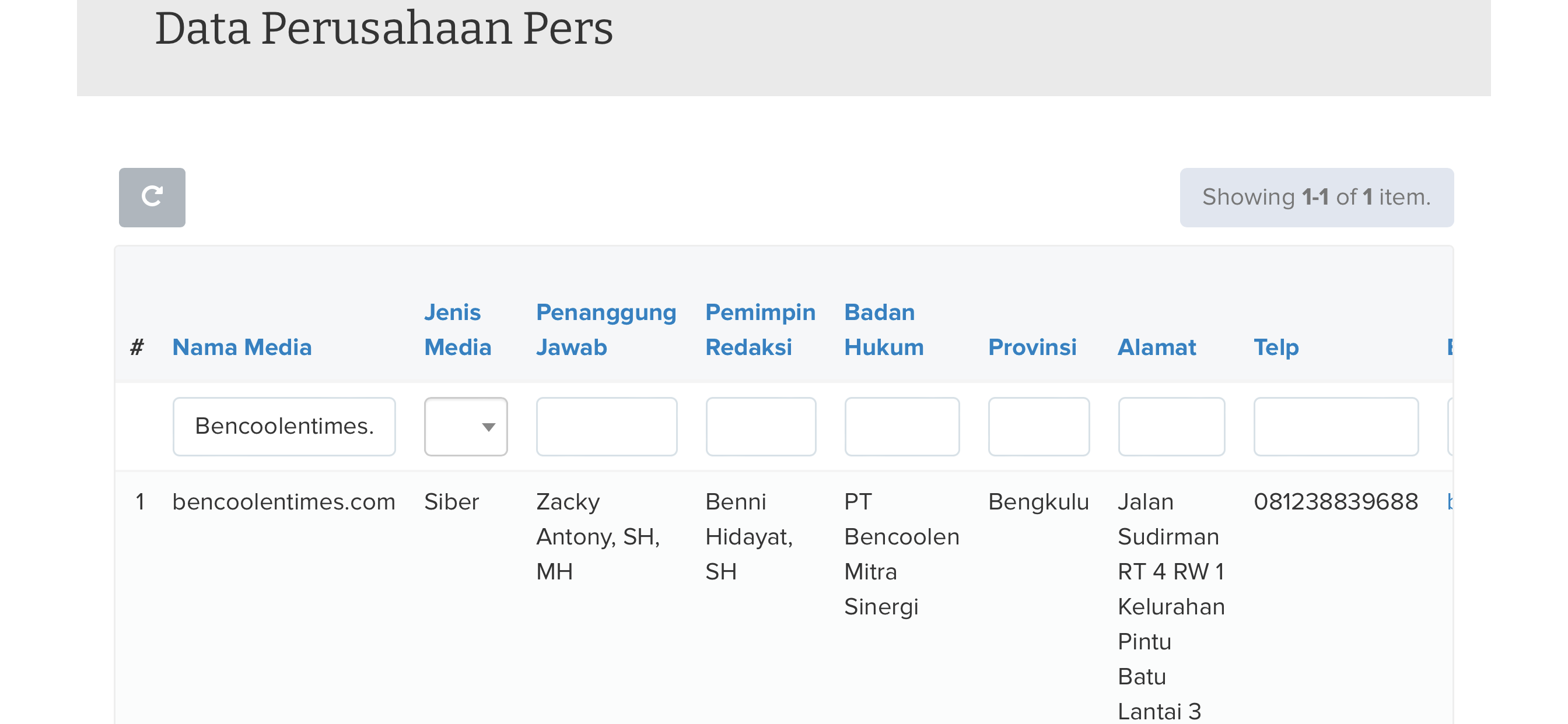Sort by the Jenis Media header
The width and height of the screenshot is (1568, 724).
coord(457,330)
